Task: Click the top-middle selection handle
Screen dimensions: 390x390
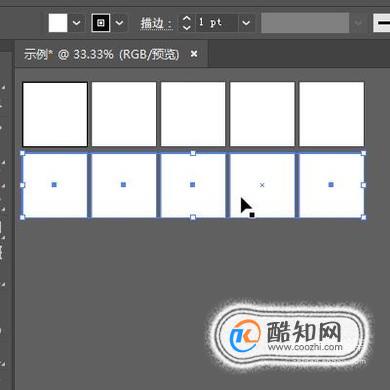Action: (x=193, y=153)
